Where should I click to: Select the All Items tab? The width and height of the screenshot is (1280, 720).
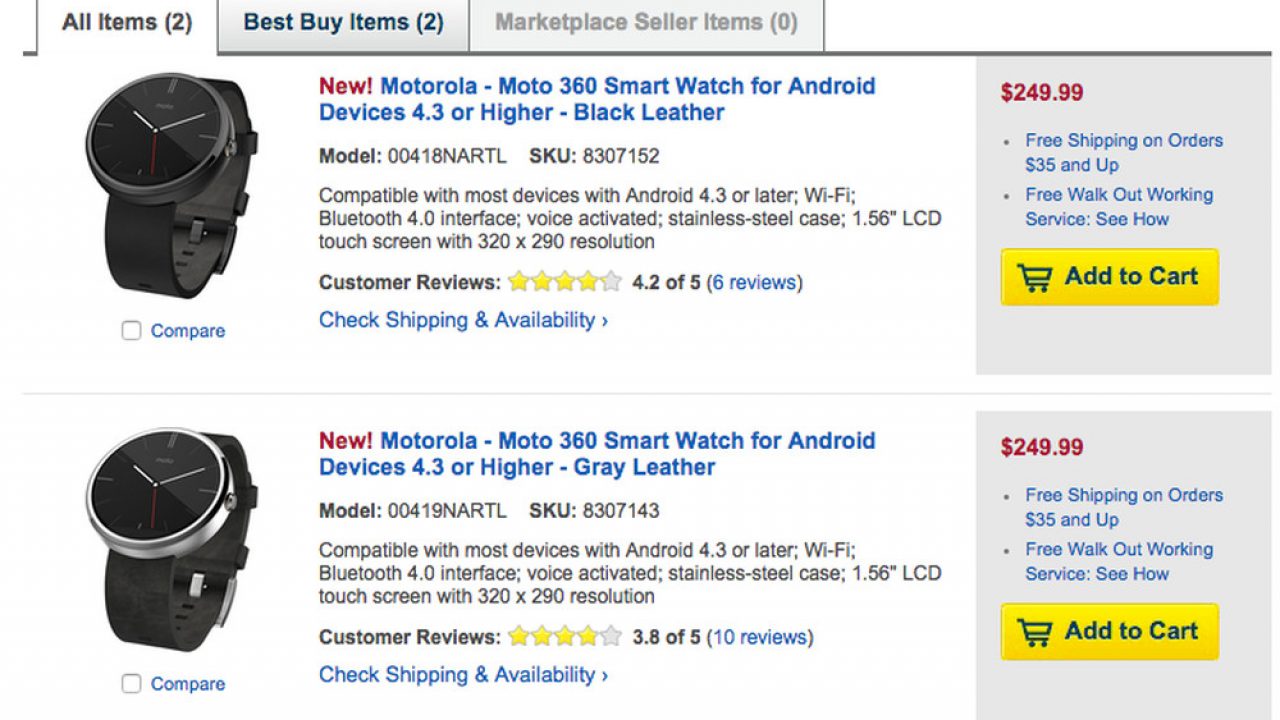tap(127, 22)
